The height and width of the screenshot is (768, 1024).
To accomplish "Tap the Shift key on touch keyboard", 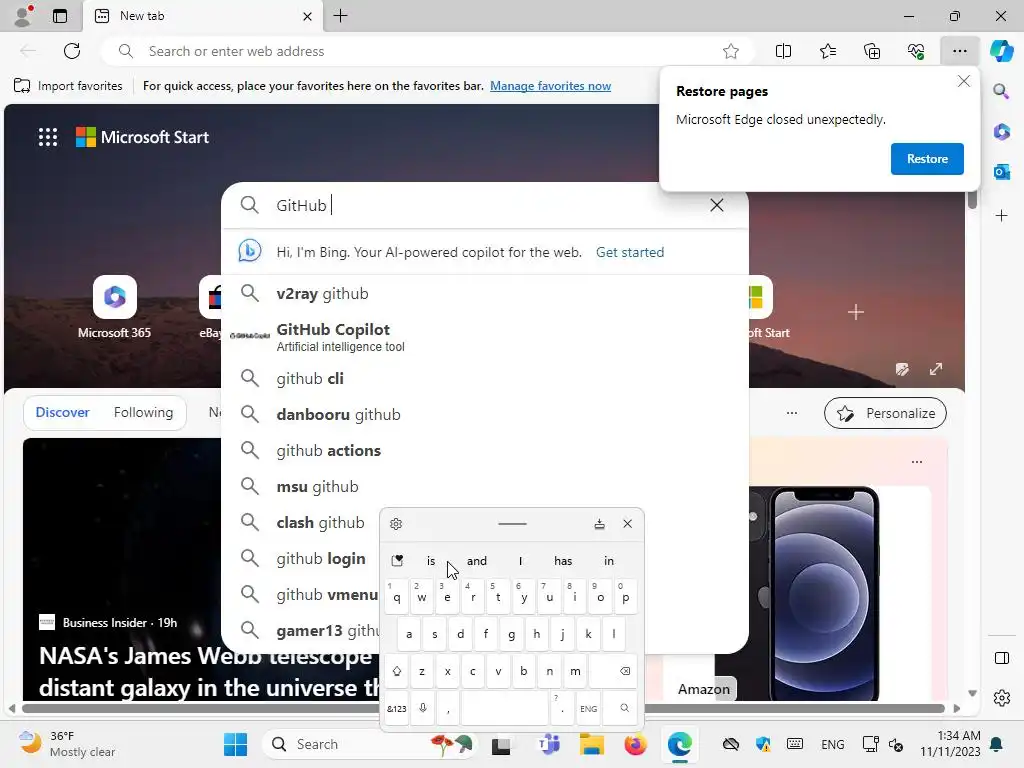I will (x=396, y=671).
